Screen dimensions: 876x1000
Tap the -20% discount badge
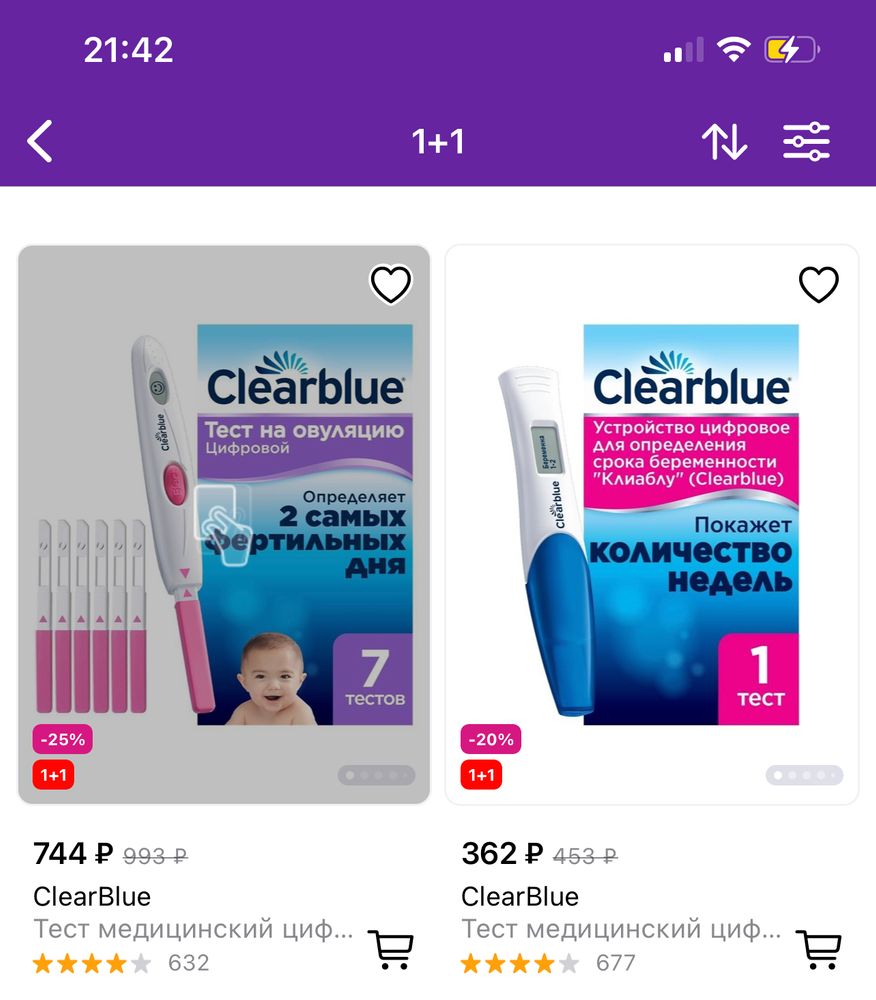(491, 739)
